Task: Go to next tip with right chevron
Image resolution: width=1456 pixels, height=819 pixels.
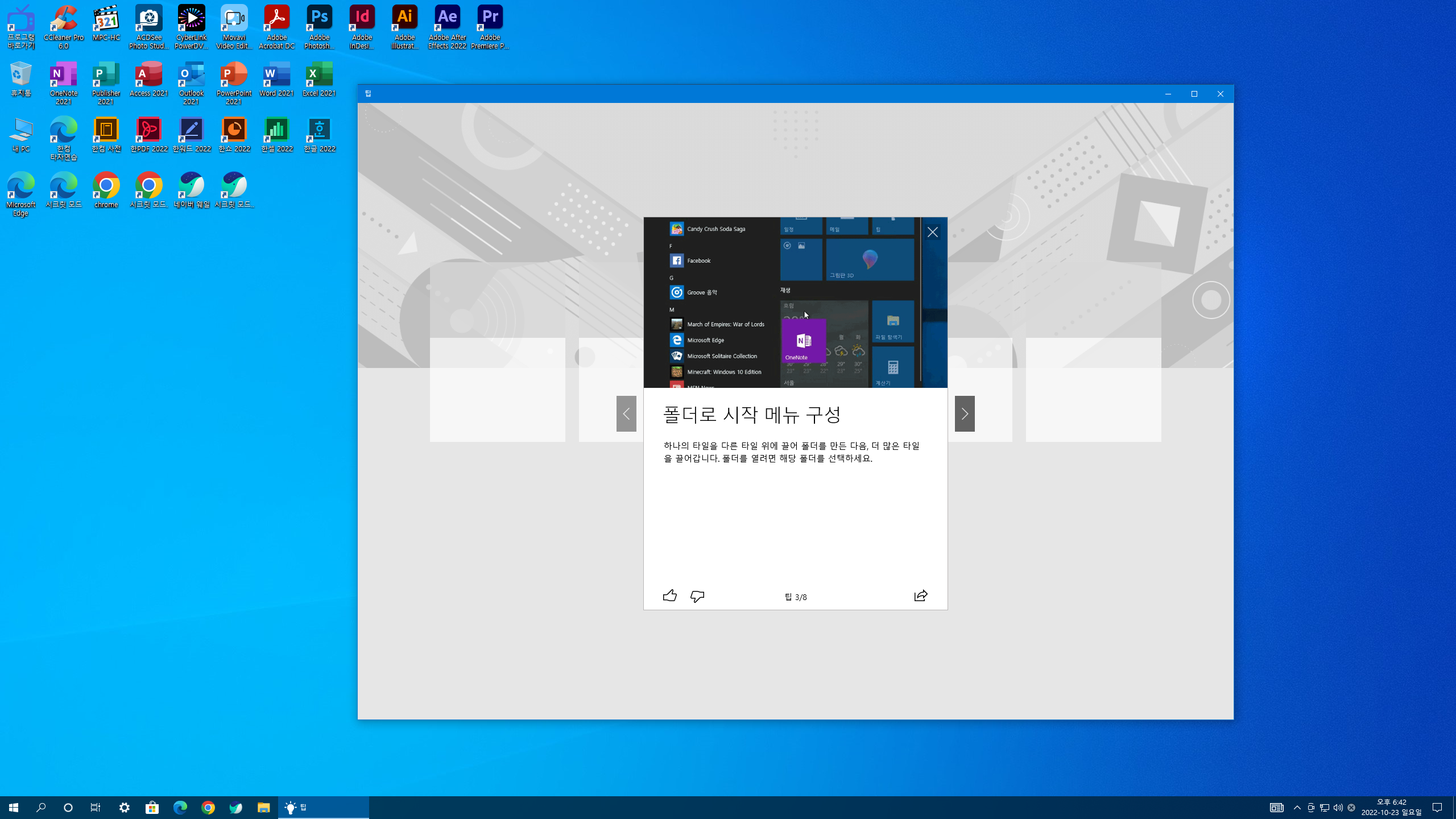Action: tap(965, 413)
